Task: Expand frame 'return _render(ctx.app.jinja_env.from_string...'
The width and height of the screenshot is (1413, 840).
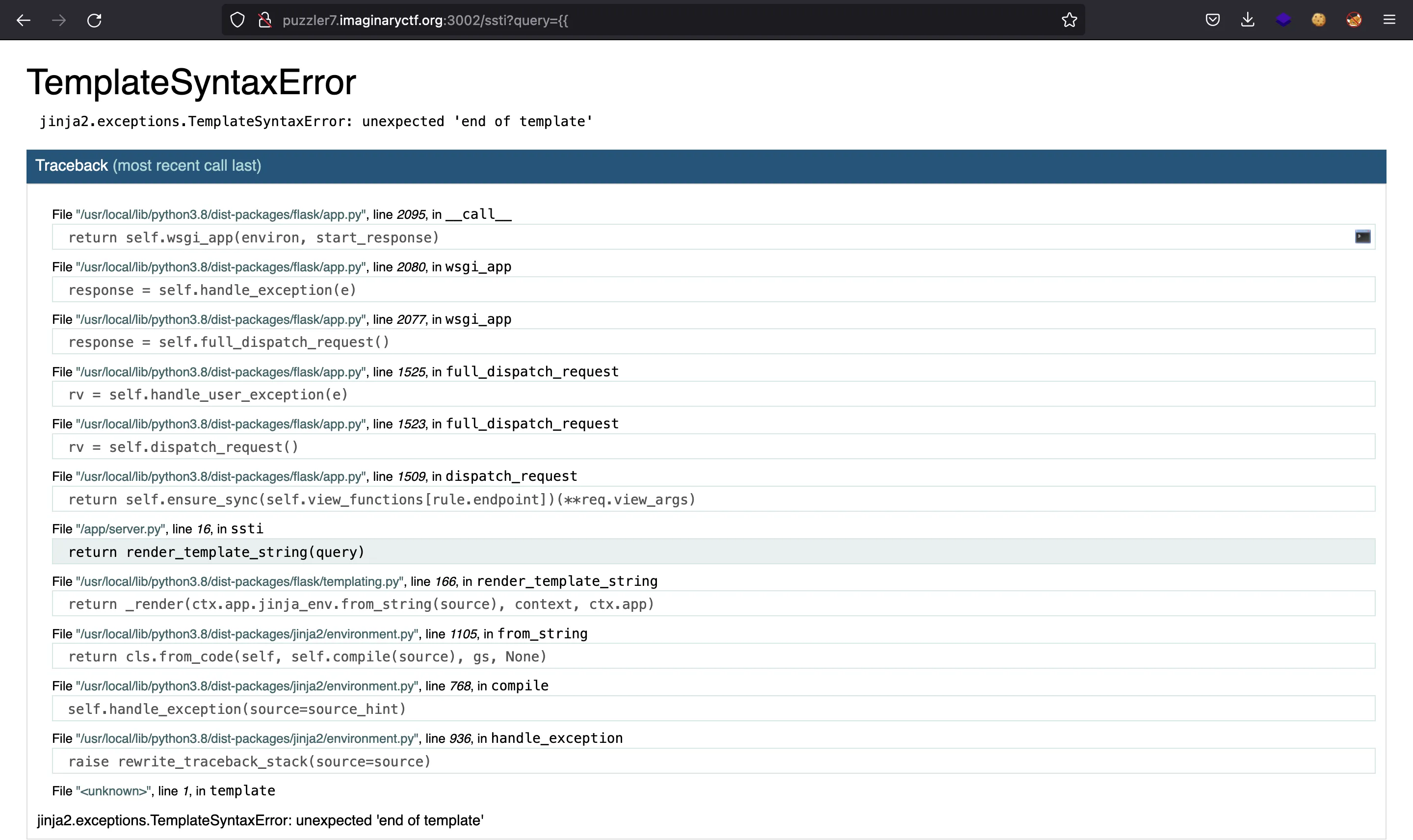Action: (713, 604)
